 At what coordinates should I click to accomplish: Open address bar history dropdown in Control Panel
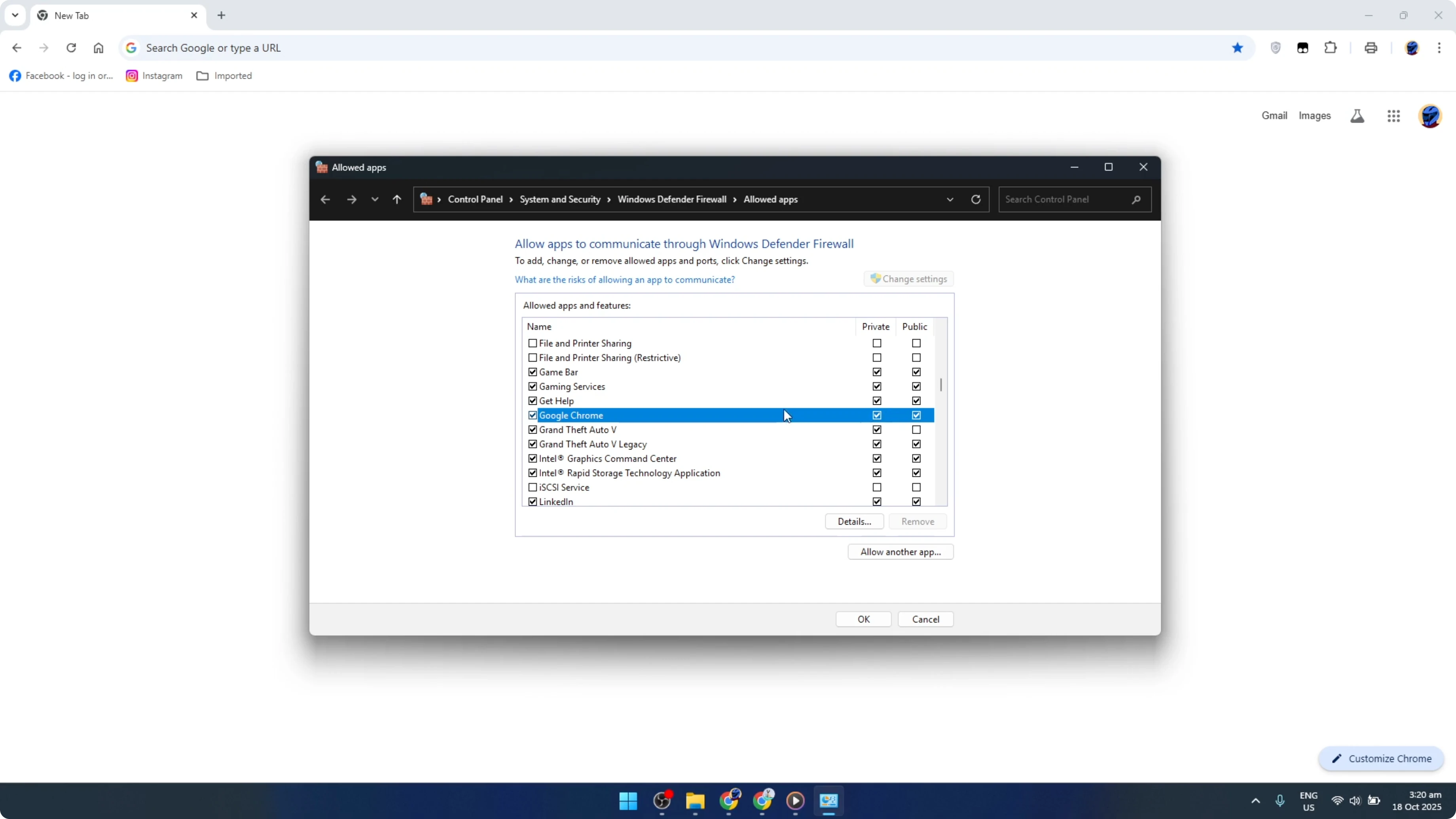tap(950, 199)
